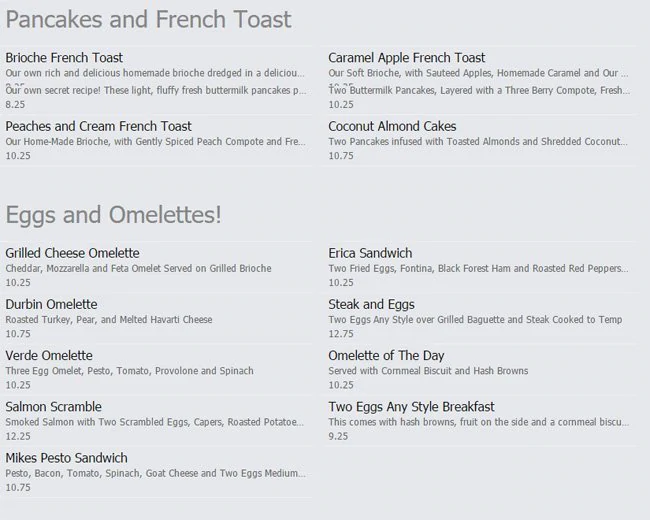Click the Pancakes and French Toast heading
This screenshot has width=650, height=520.
(x=148, y=19)
